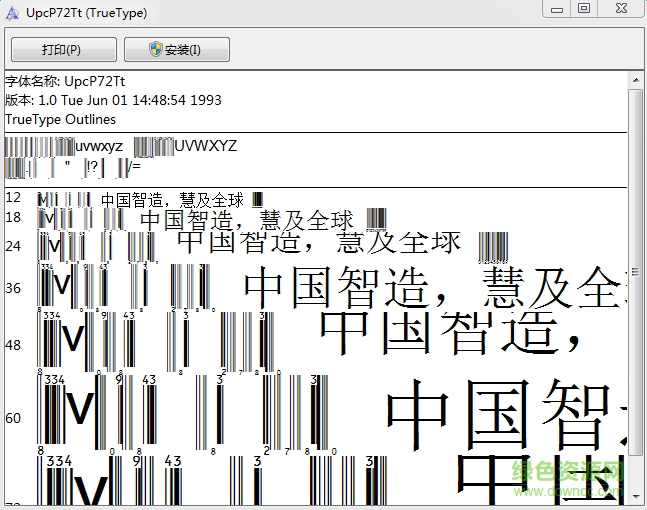Click the size label '18'

pyautogui.click(x=13, y=217)
